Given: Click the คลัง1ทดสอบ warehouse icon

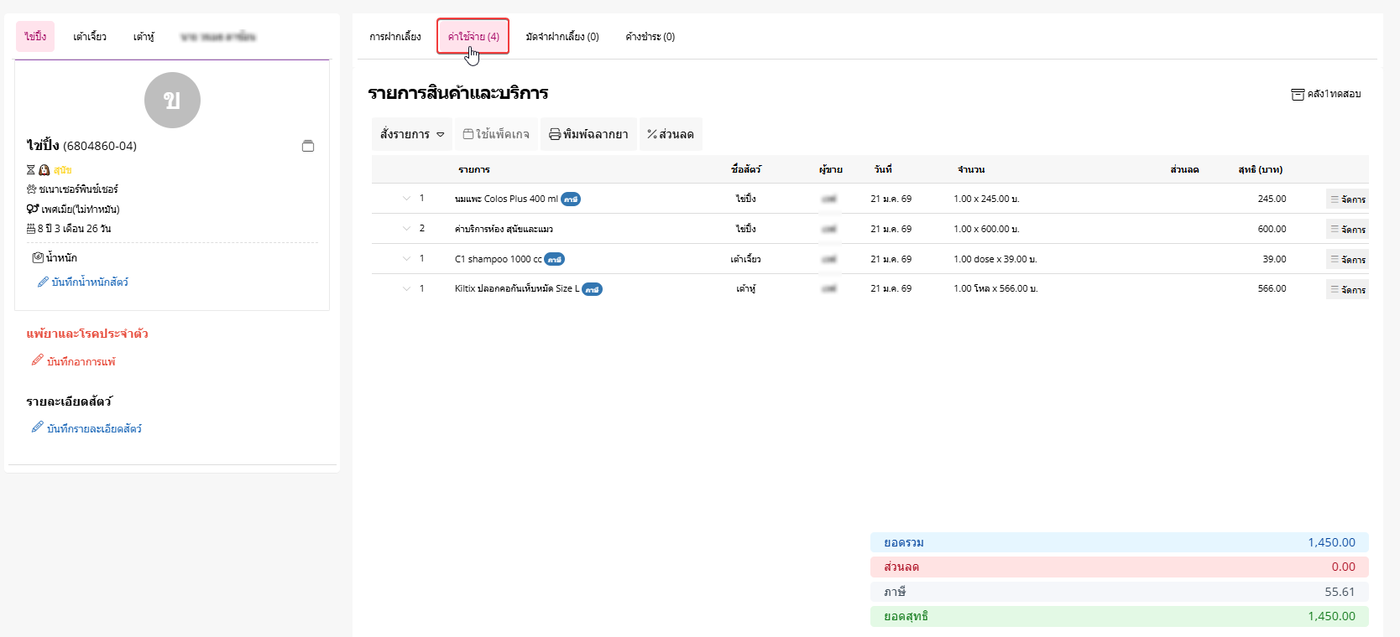Looking at the screenshot, I should 1298,94.
